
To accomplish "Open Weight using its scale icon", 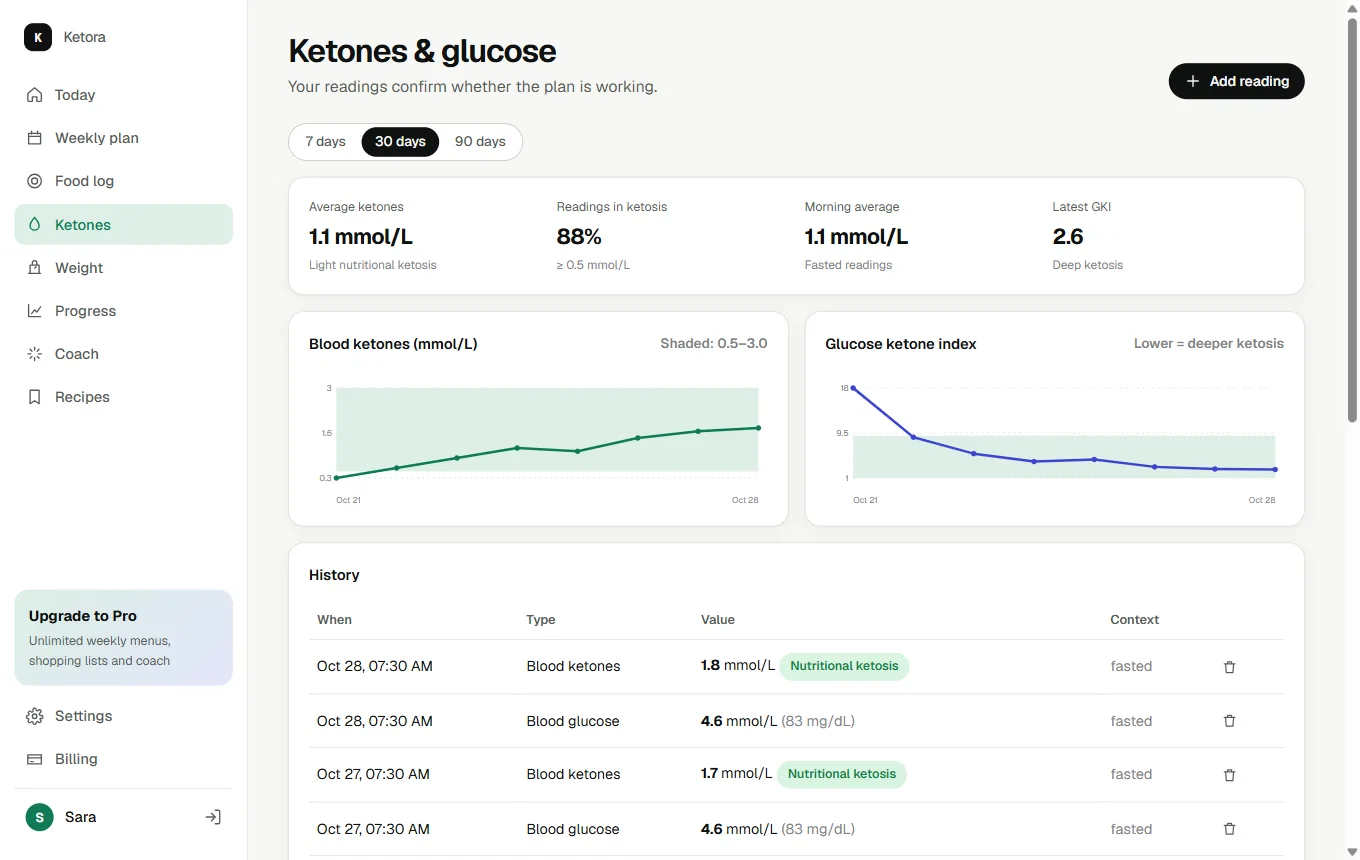I will [x=35, y=268].
